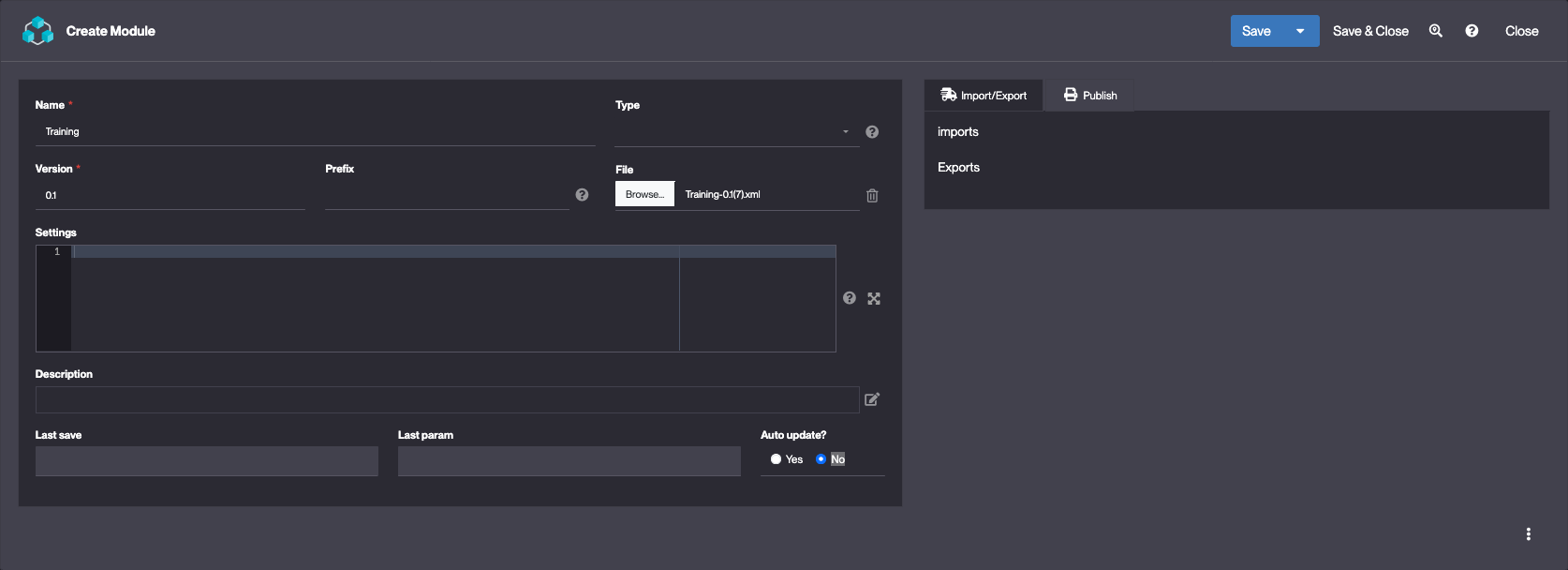Screen dimensions: 1568x570
Task: Open the Description edit pencil icon
Action: pos(872,399)
